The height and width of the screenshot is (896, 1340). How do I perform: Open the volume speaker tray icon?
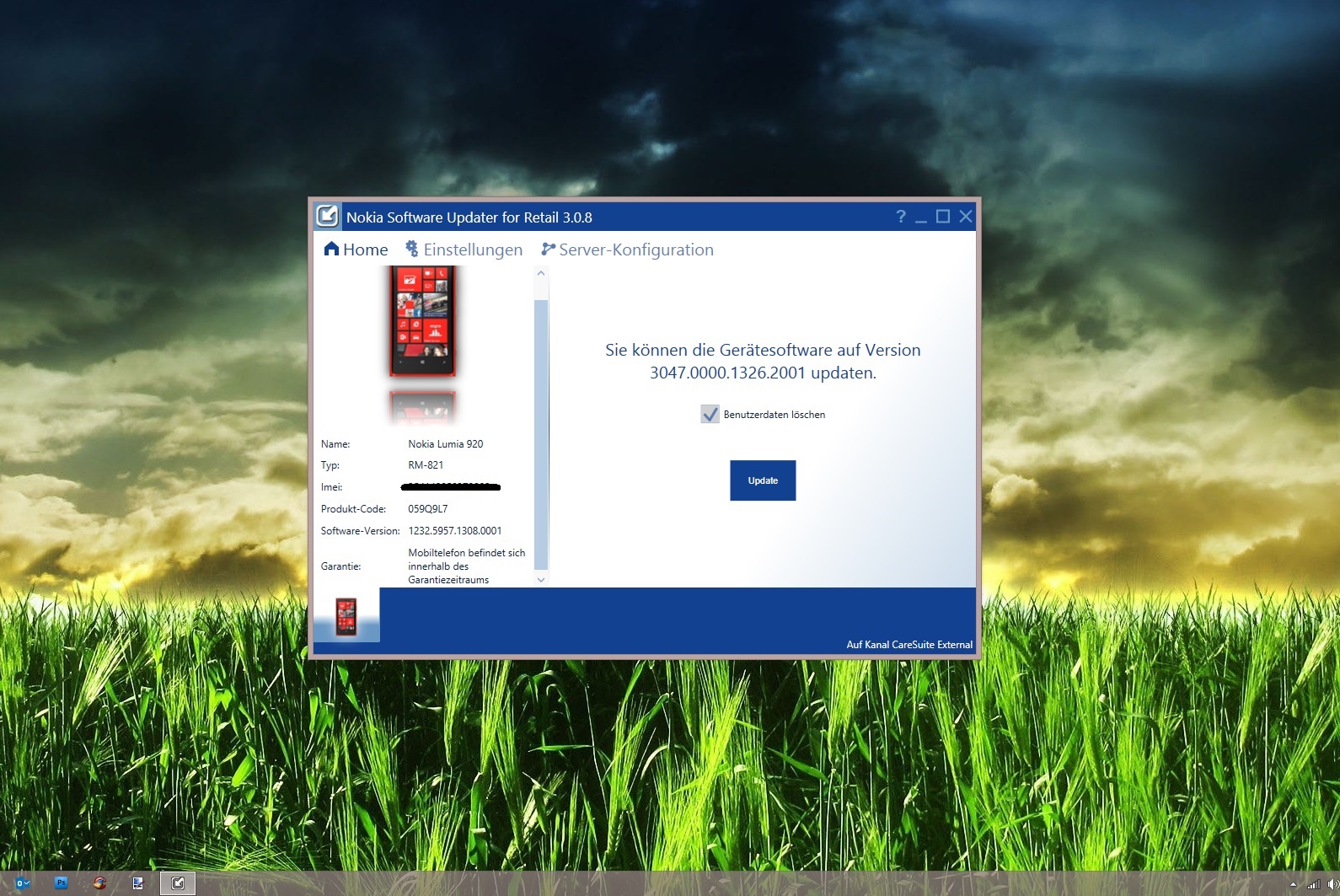click(1332, 884)
